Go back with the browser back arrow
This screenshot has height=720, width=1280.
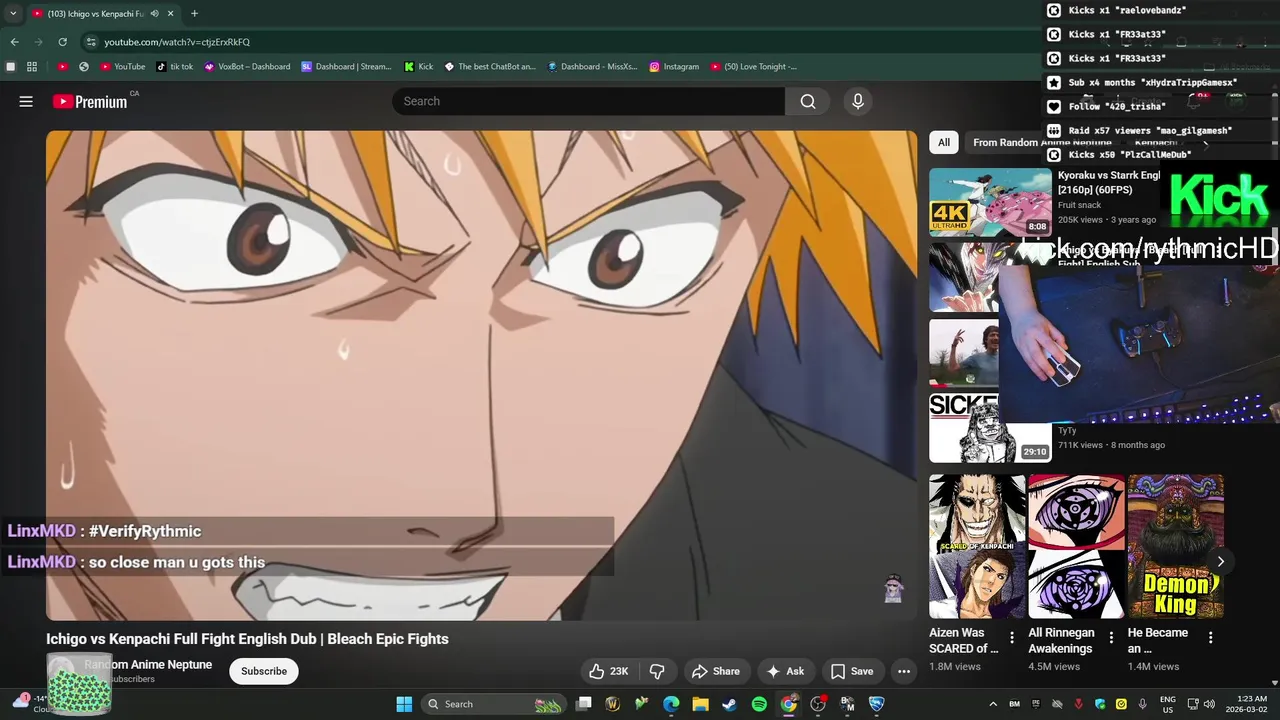(x=14, y=42)
